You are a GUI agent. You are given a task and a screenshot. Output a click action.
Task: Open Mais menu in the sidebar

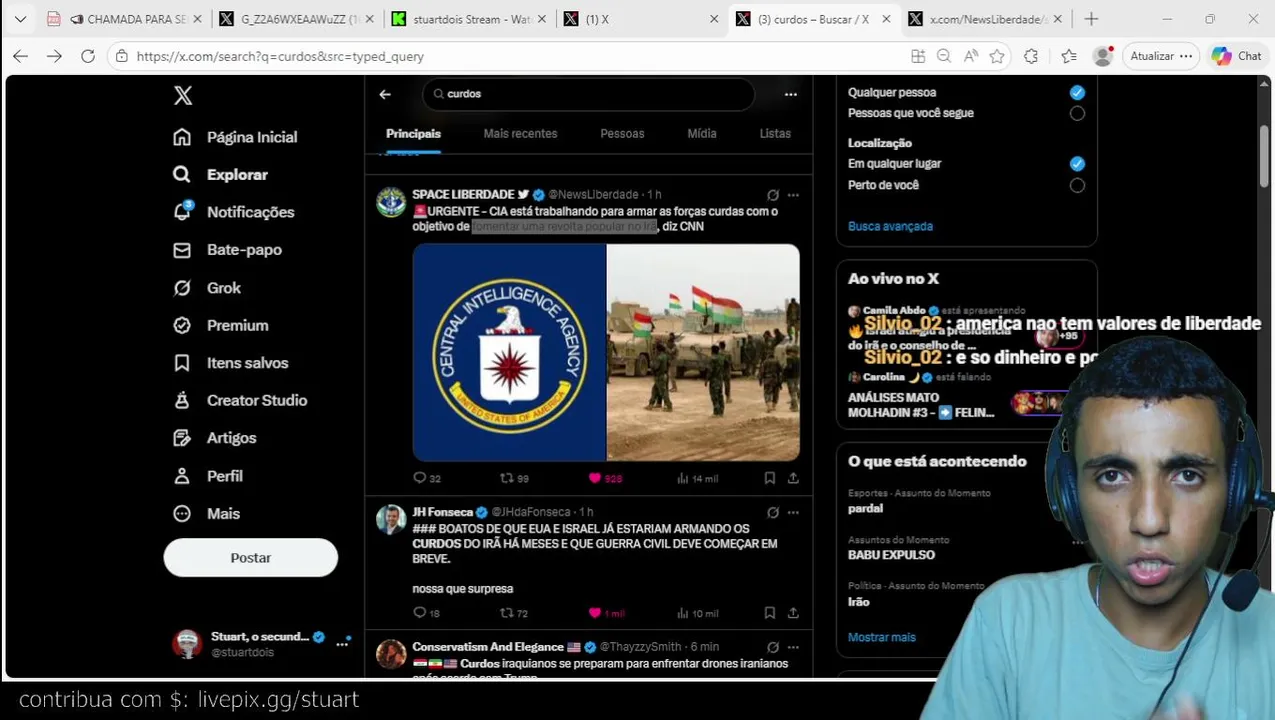coord(206,513)
